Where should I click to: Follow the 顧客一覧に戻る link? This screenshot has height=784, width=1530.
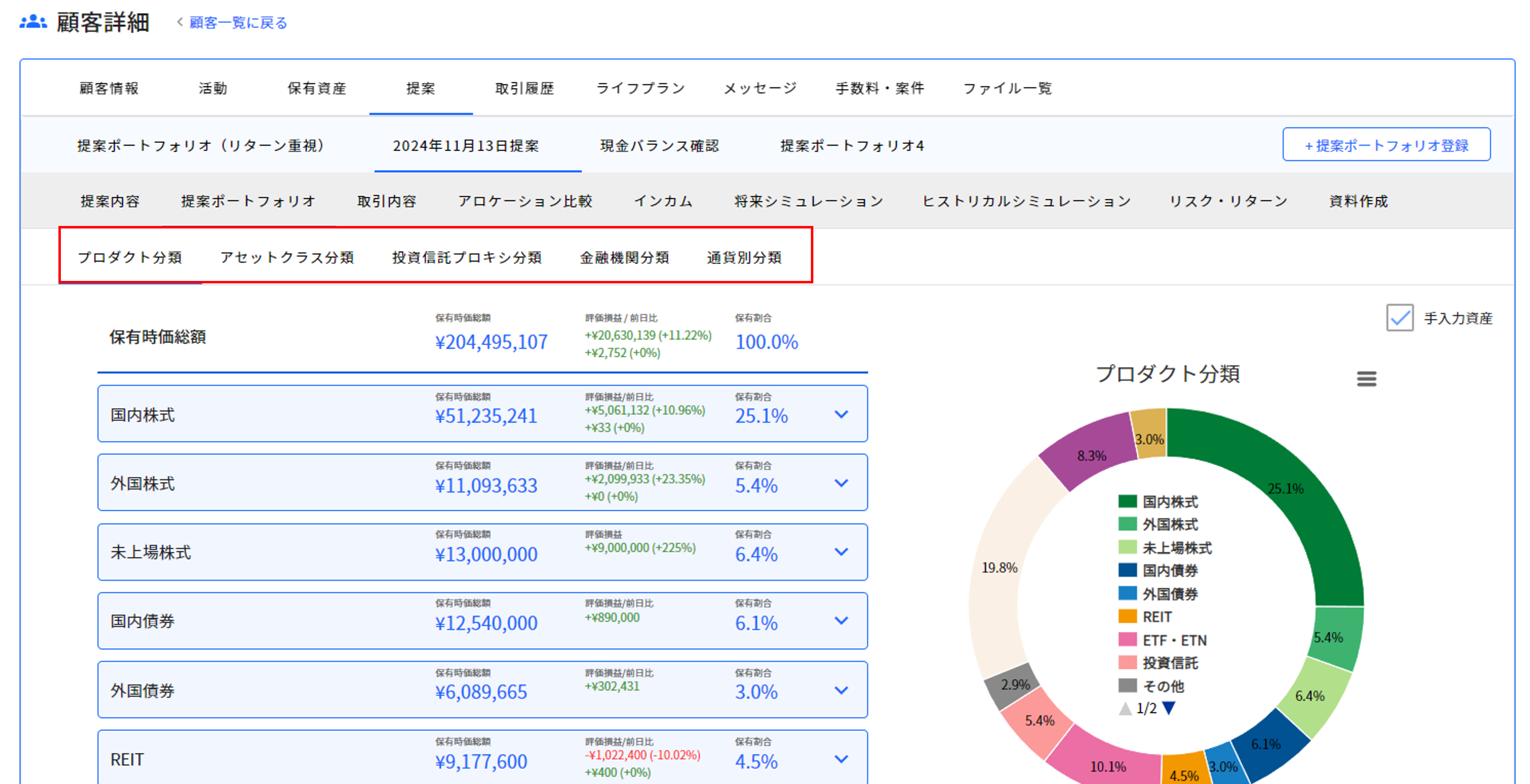point(238,23)
